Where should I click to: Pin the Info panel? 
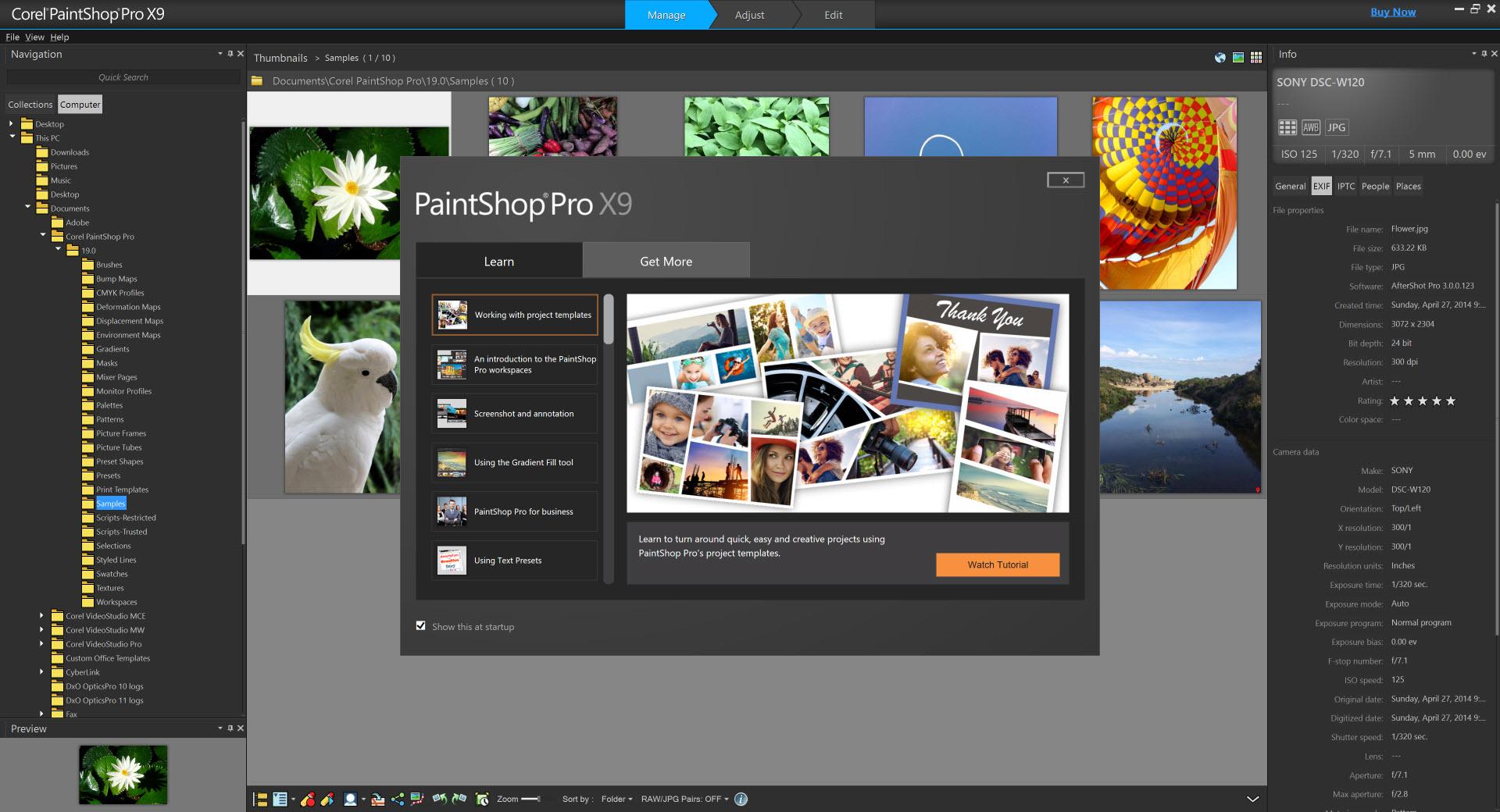tap(1484, 54)
